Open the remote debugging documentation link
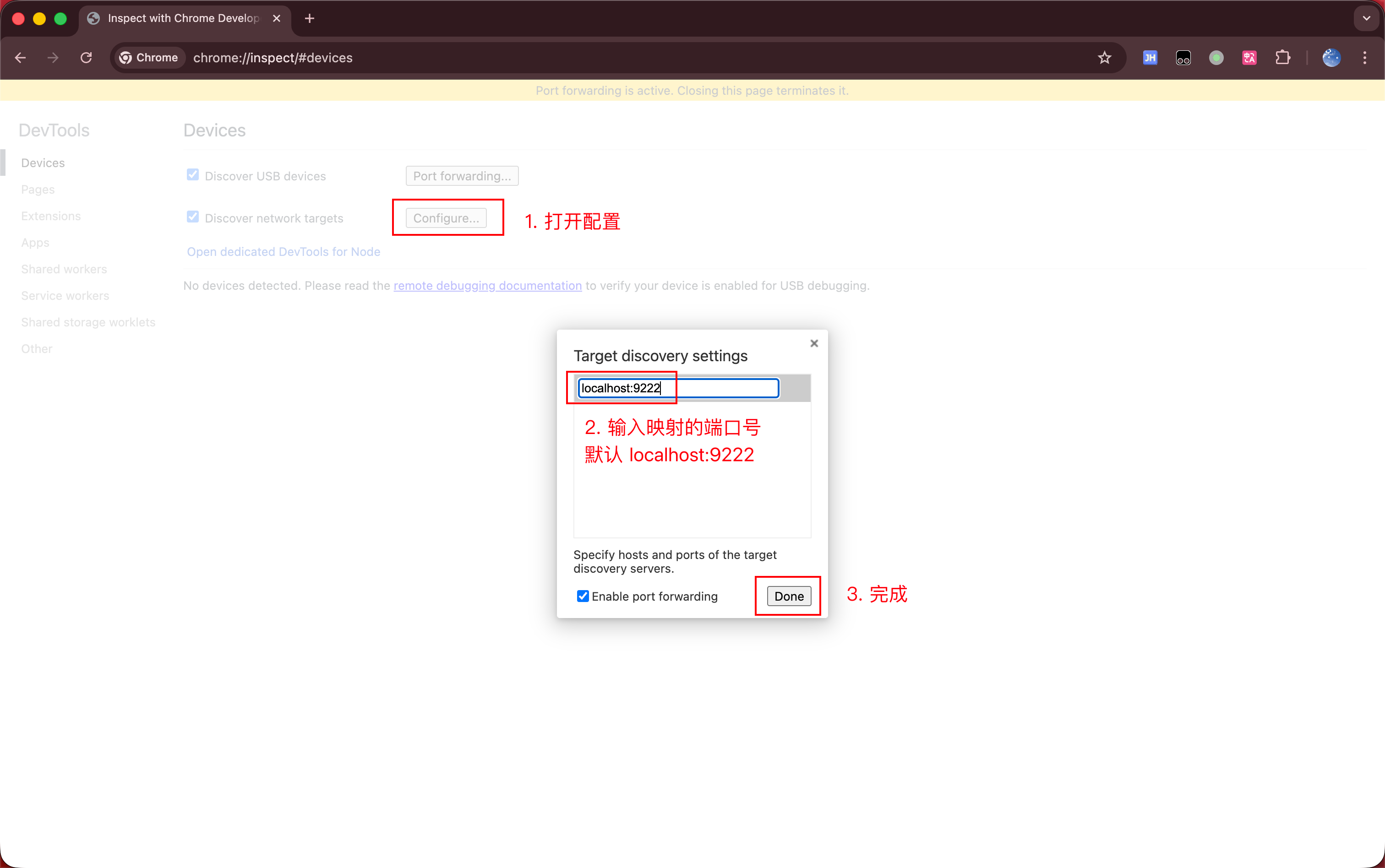 pos(487,285)
